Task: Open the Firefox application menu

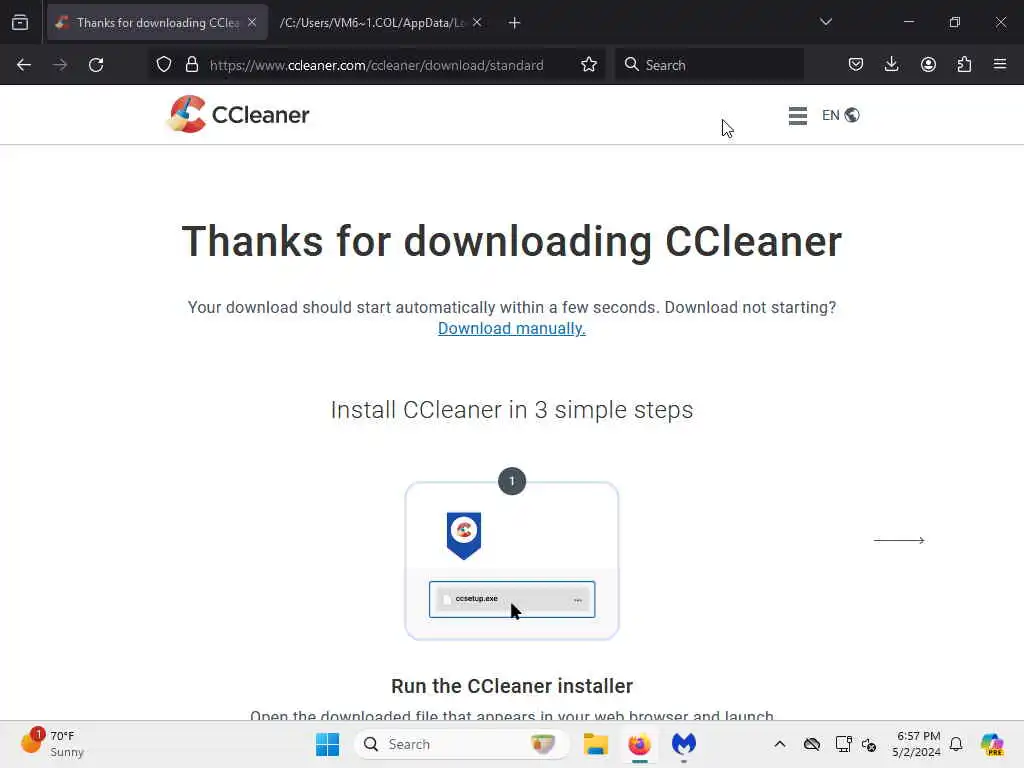Action: pos(1000,65)
